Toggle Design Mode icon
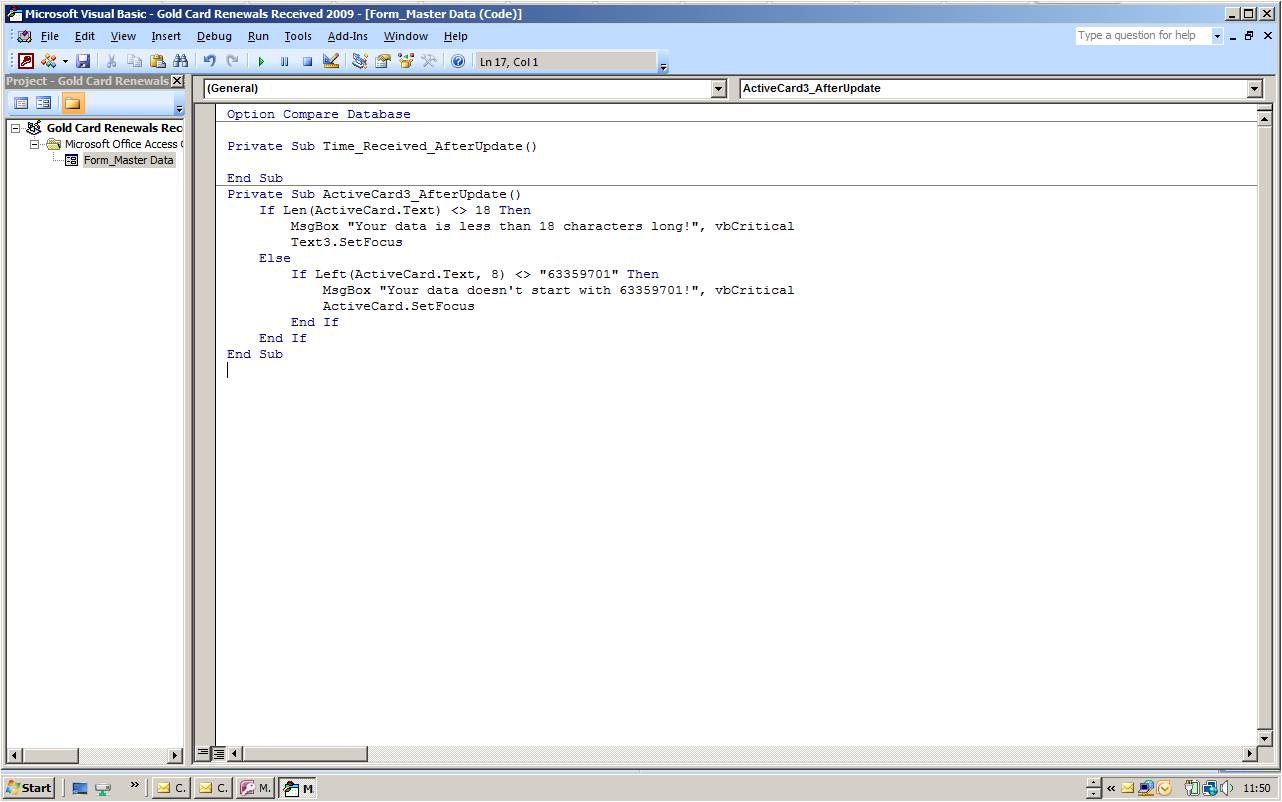The image size is (1282, 802). click(x=331, y=62)
